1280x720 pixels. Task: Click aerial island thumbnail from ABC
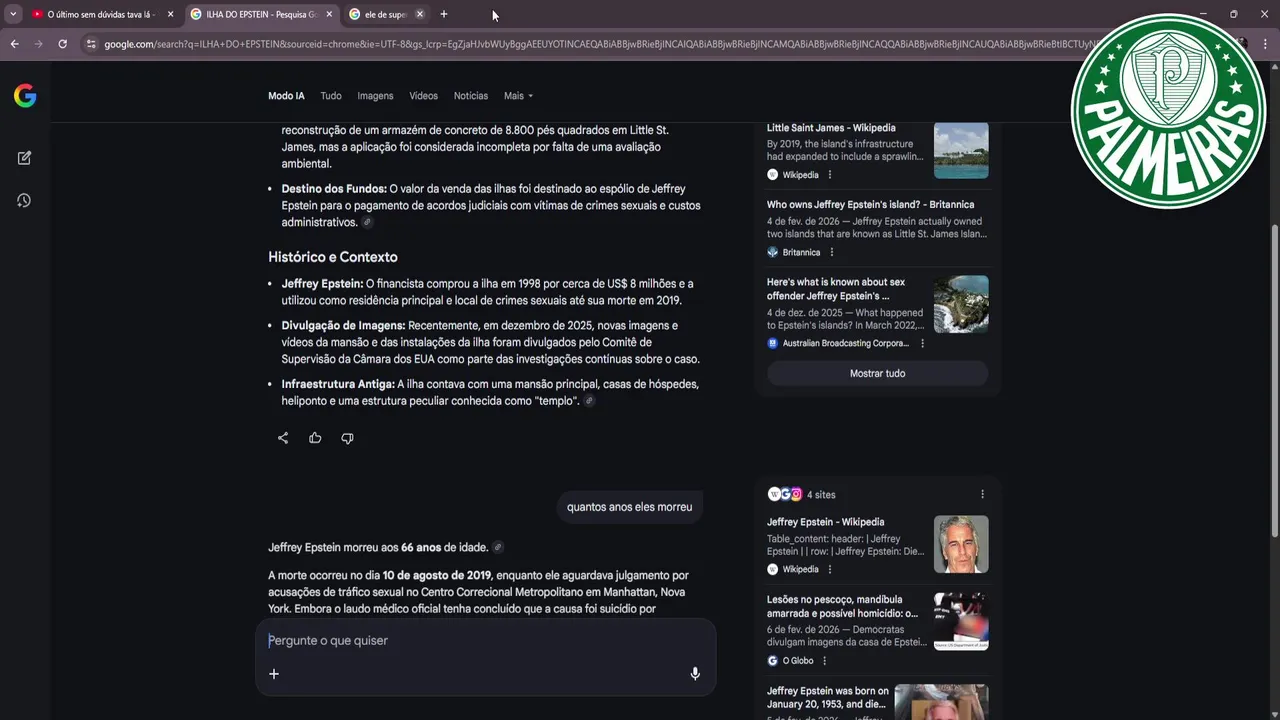pyautogui.click(x=961, y=304)
